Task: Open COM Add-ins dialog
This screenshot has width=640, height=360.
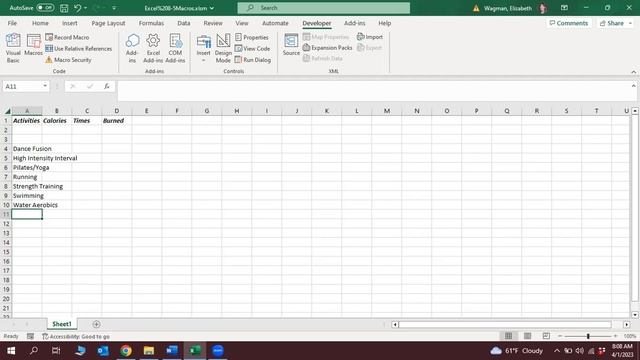Action: pyautogui.click(x=175, y=48)
